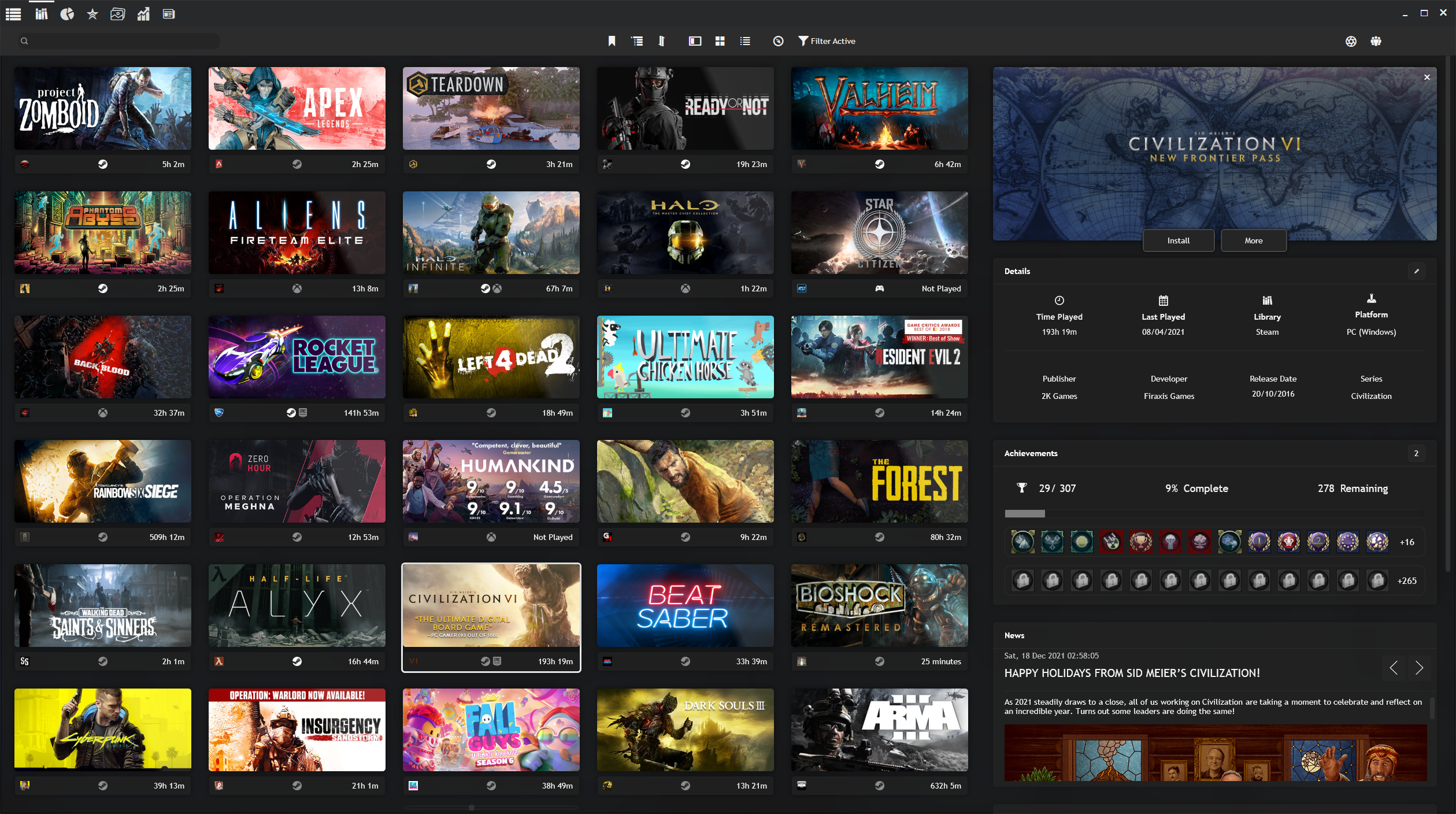The image size is (1456, 814).
Task: Expand the +16 unlocked achievements
Action: [x=1406, y=542]
